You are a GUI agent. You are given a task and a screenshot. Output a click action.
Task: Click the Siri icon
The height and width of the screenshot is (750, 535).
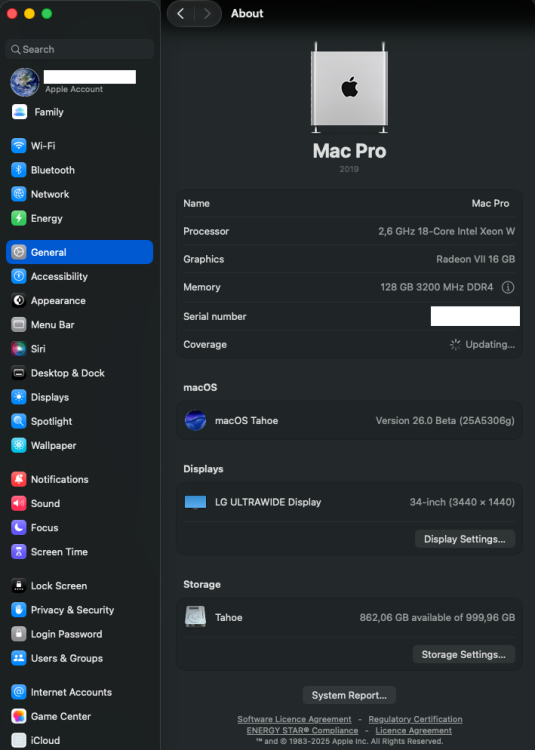(x=19, y=349)
